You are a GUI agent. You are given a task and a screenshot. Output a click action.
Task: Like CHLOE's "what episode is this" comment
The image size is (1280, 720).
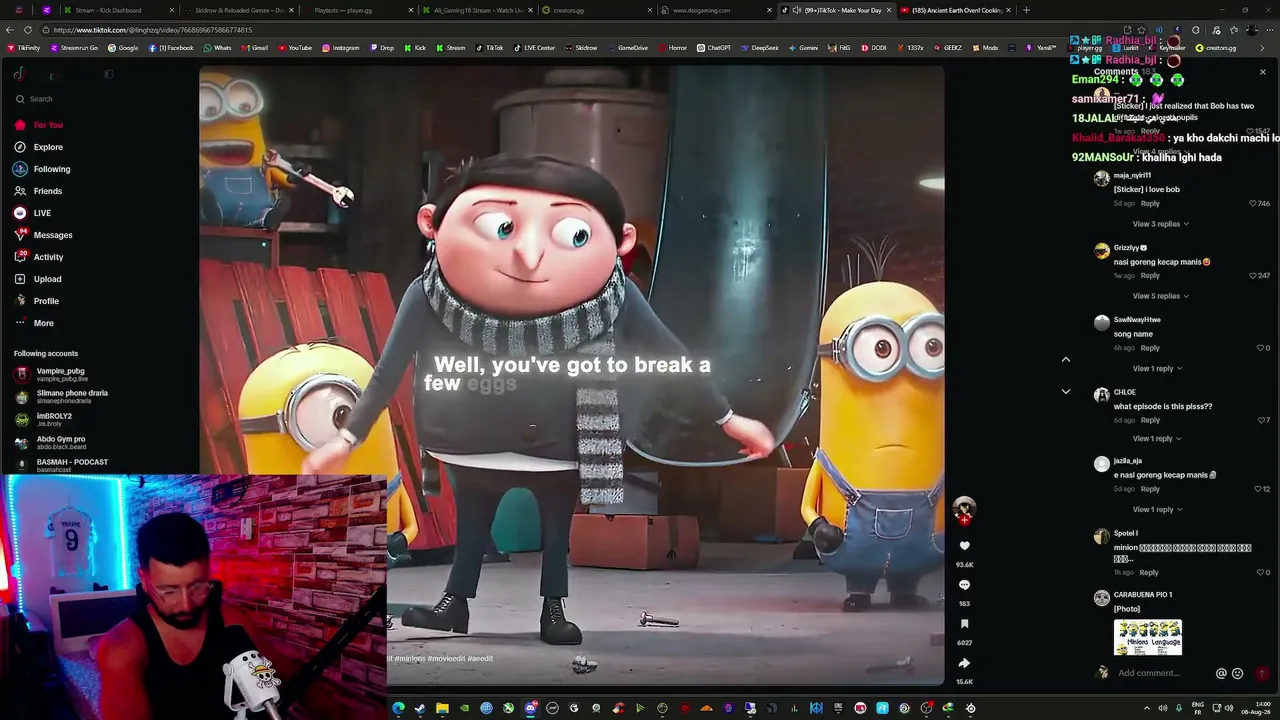coord(1260,420)
